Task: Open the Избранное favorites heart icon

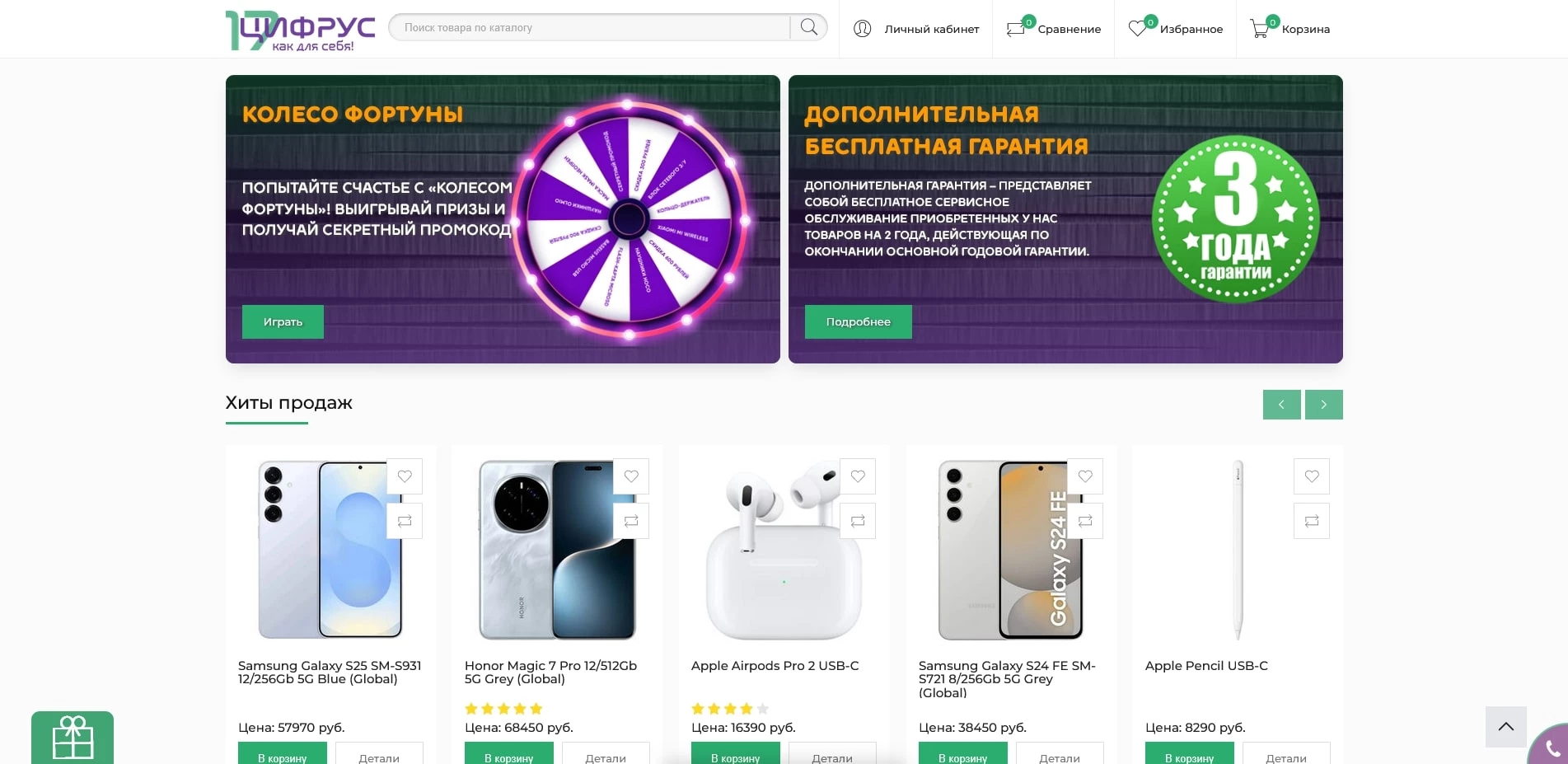Action: [1138, 29]
